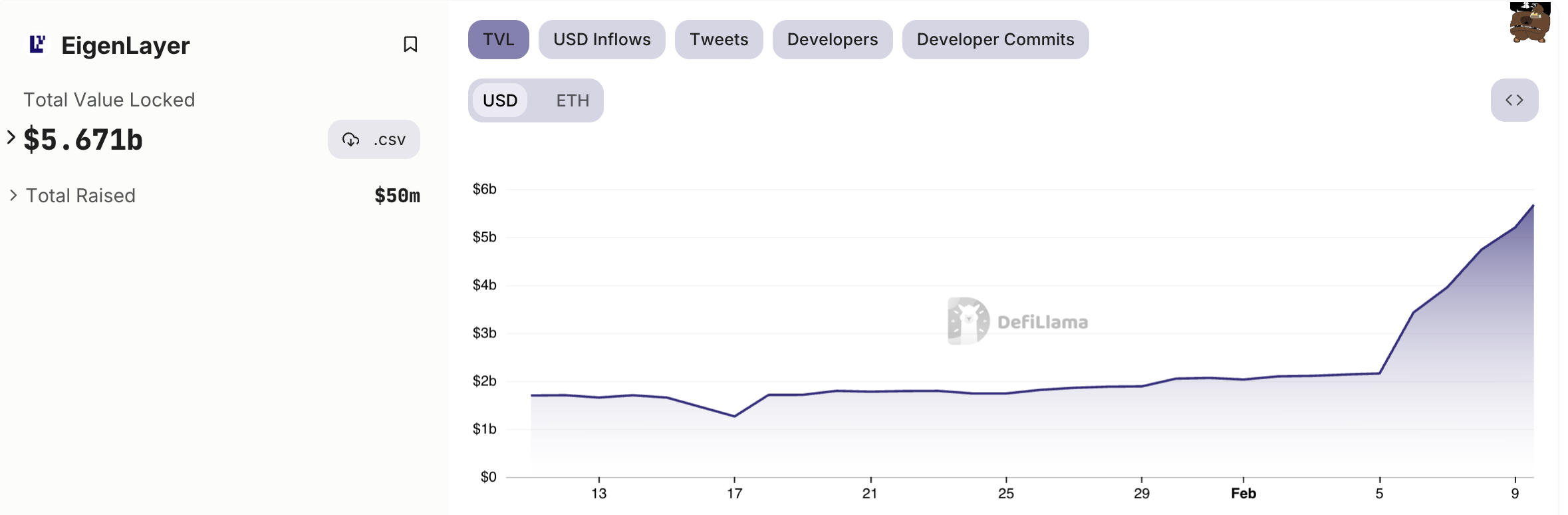The image size is (1568, 515).
Task: Switch chart denomination to ETH
Action: [x=573, y=100]
